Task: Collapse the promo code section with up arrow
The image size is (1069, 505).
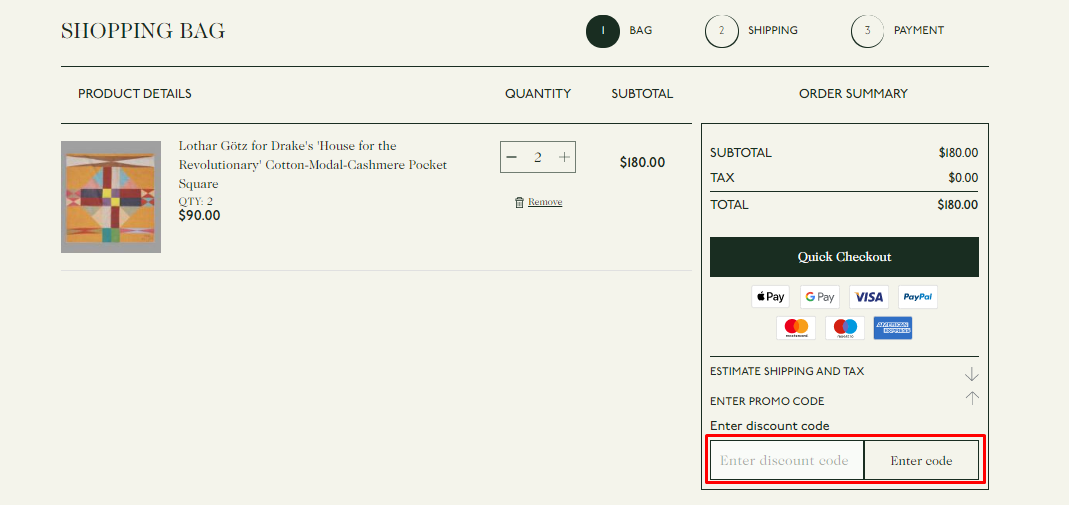Action: pos(972,398)
